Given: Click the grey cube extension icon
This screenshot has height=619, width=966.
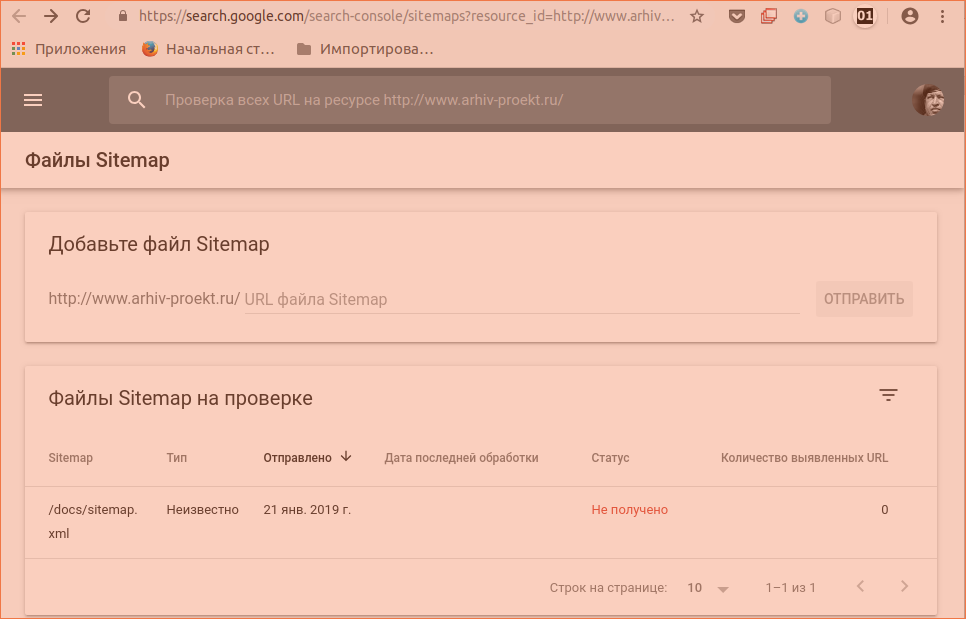Looking at the screenshot, I should pyautogui.click(x=832, y=17).
